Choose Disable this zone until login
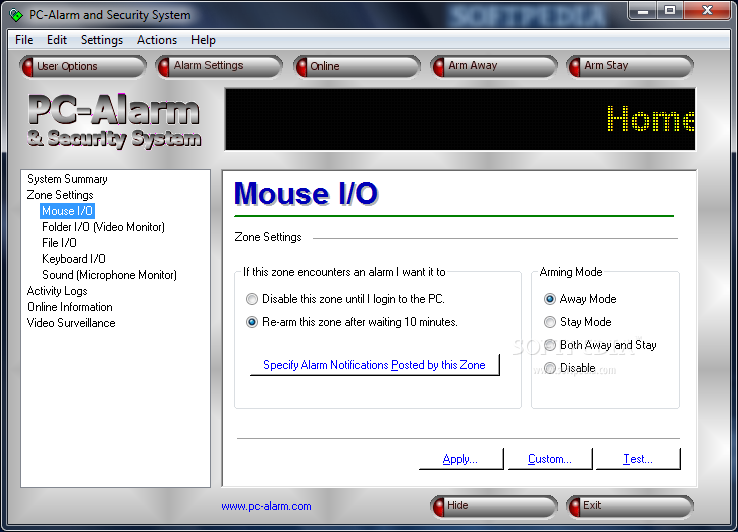 tap(345, 299)
